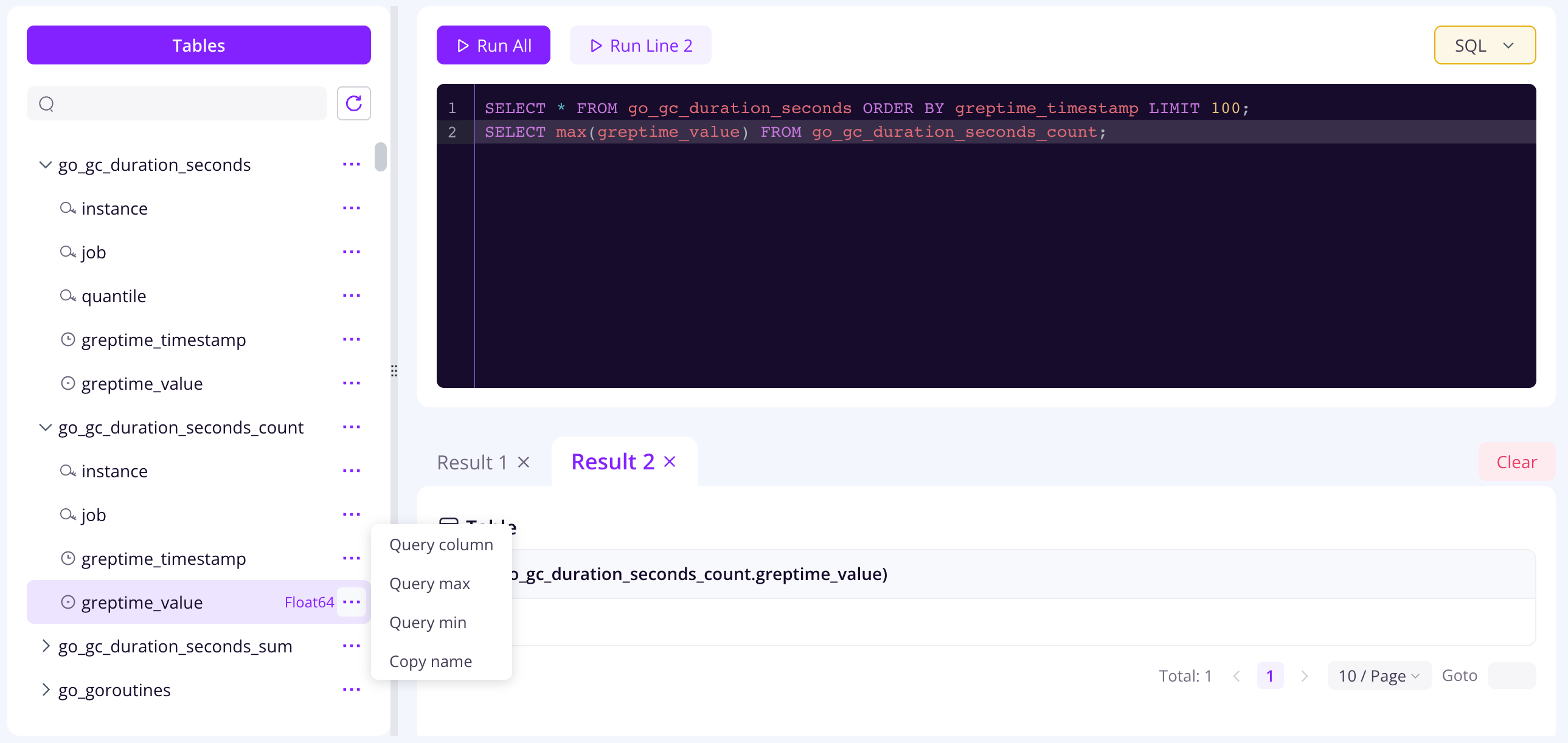Open more options for go_gc_duration_seconds table
Viewport: 1568px width, 743px height.
351,164
